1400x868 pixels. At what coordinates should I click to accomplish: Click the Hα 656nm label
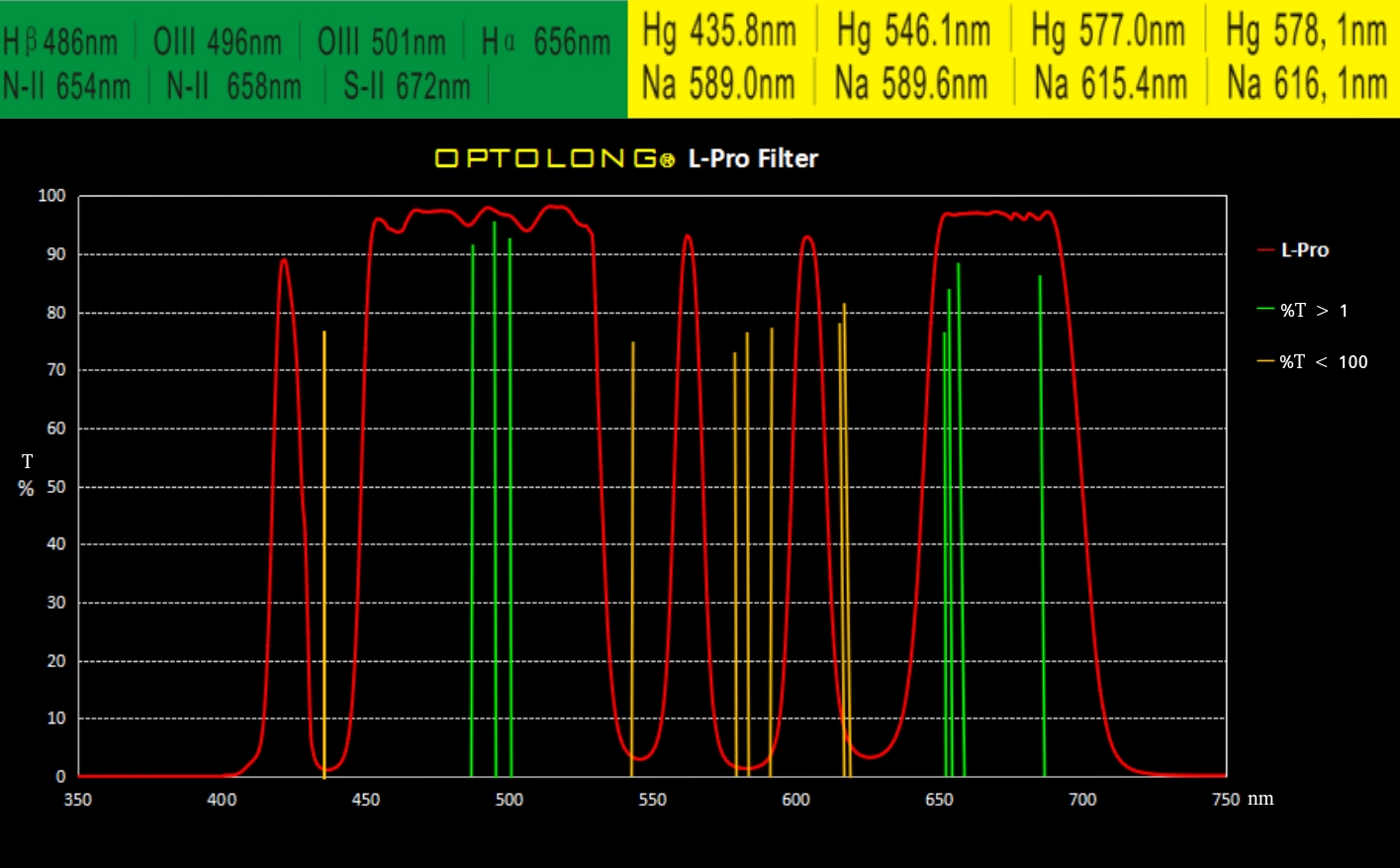[x=546, y=43]
